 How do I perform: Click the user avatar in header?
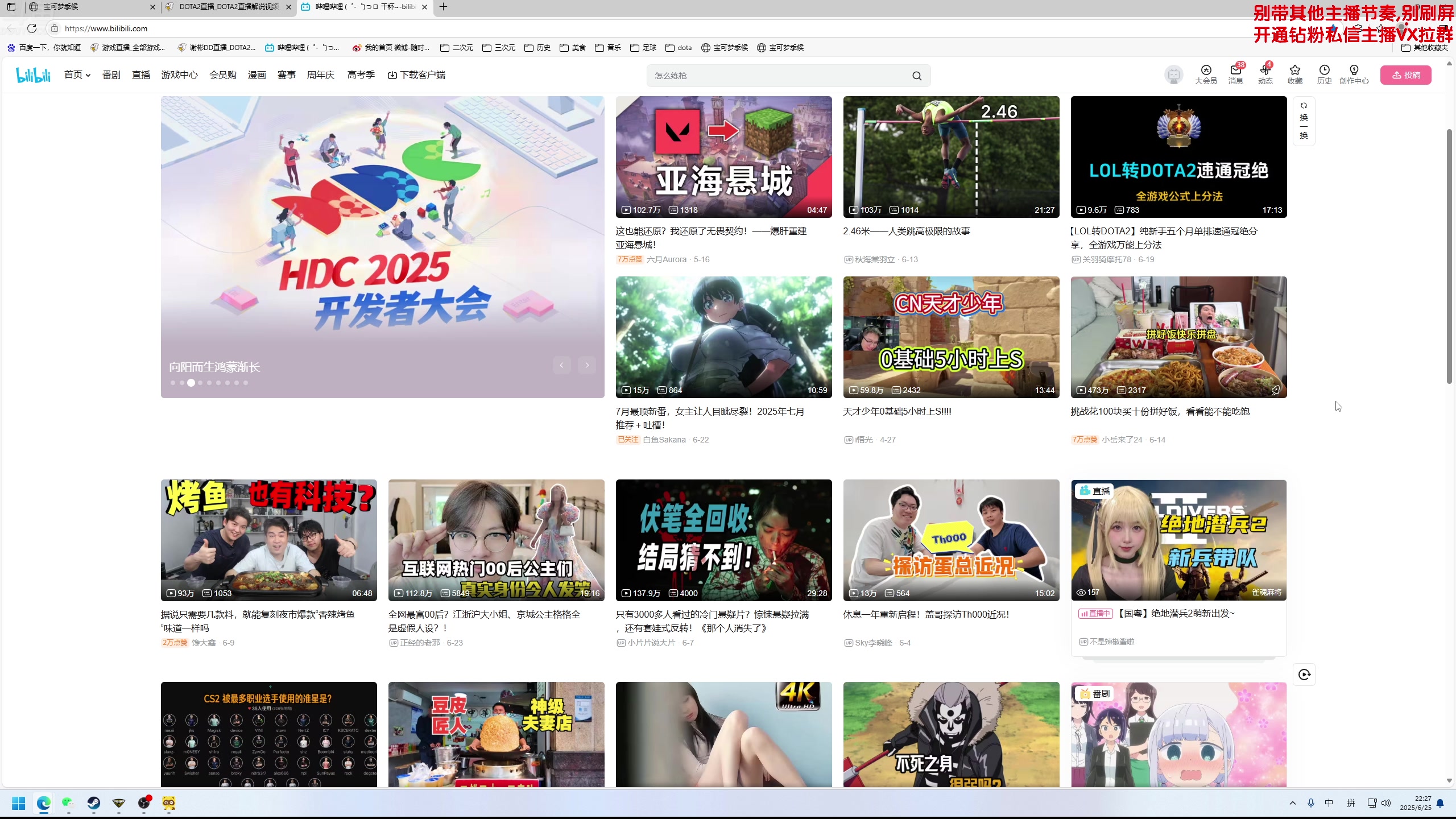(1174, 75)
